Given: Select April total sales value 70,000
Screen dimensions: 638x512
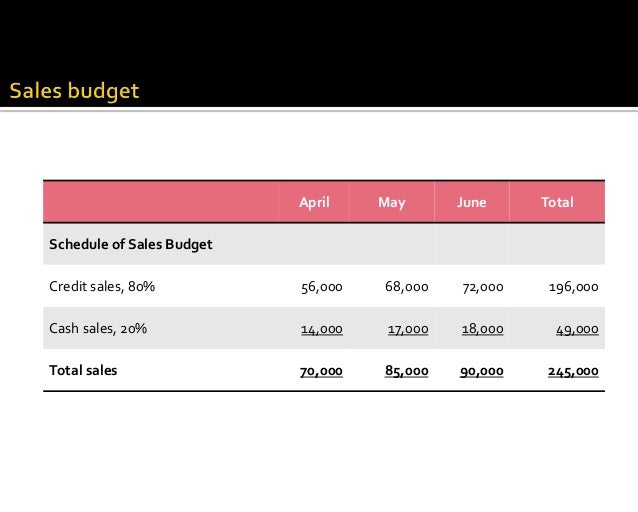Looking at the screenshot, I should [x=321, y=371].
